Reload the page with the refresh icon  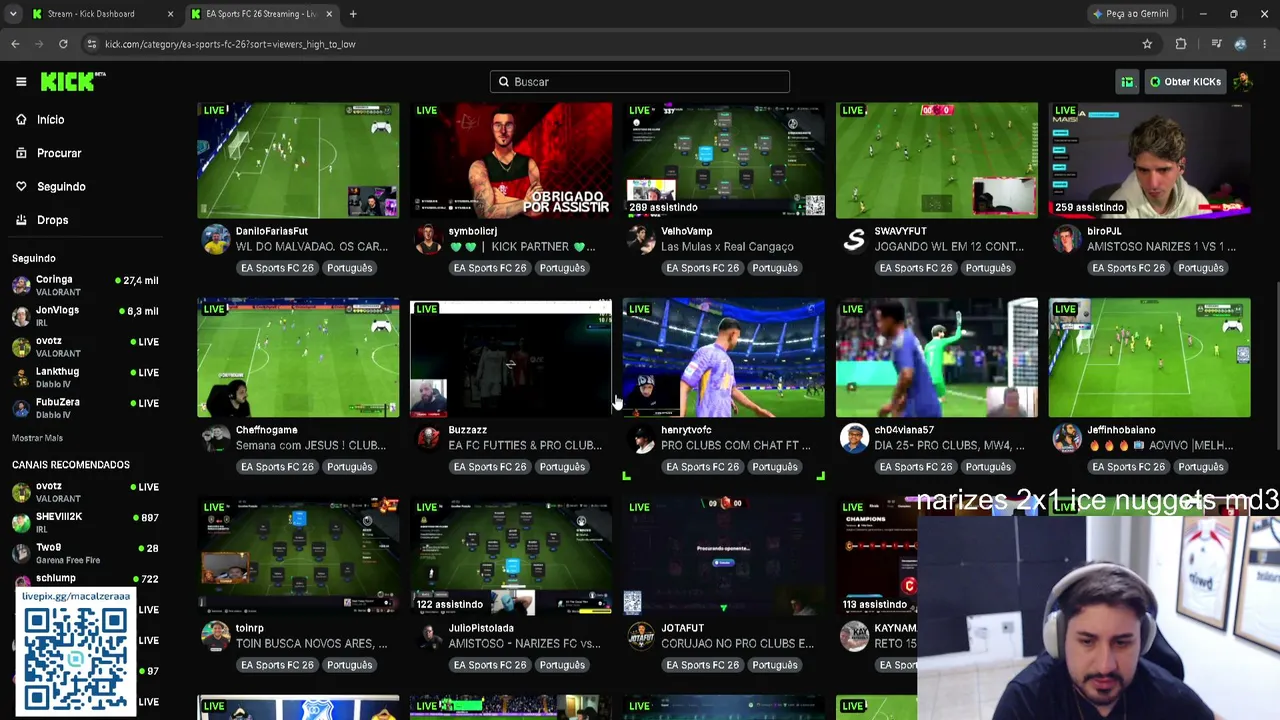(x=63, y=44)
